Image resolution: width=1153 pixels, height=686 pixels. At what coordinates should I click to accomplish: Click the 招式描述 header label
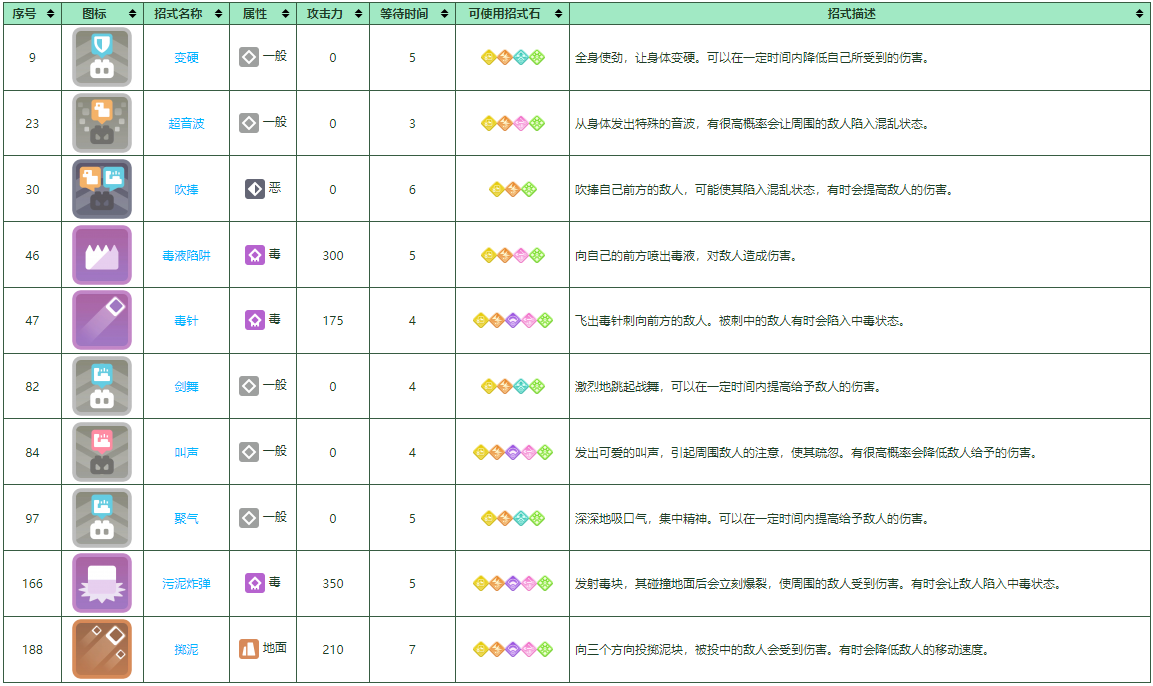click(x=852, y=13)
